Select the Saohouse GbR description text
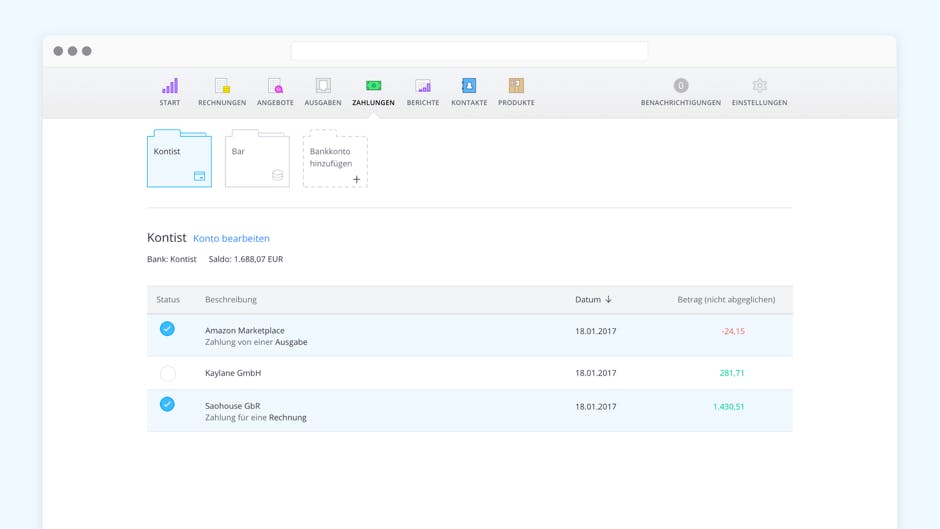 [233, 406]
